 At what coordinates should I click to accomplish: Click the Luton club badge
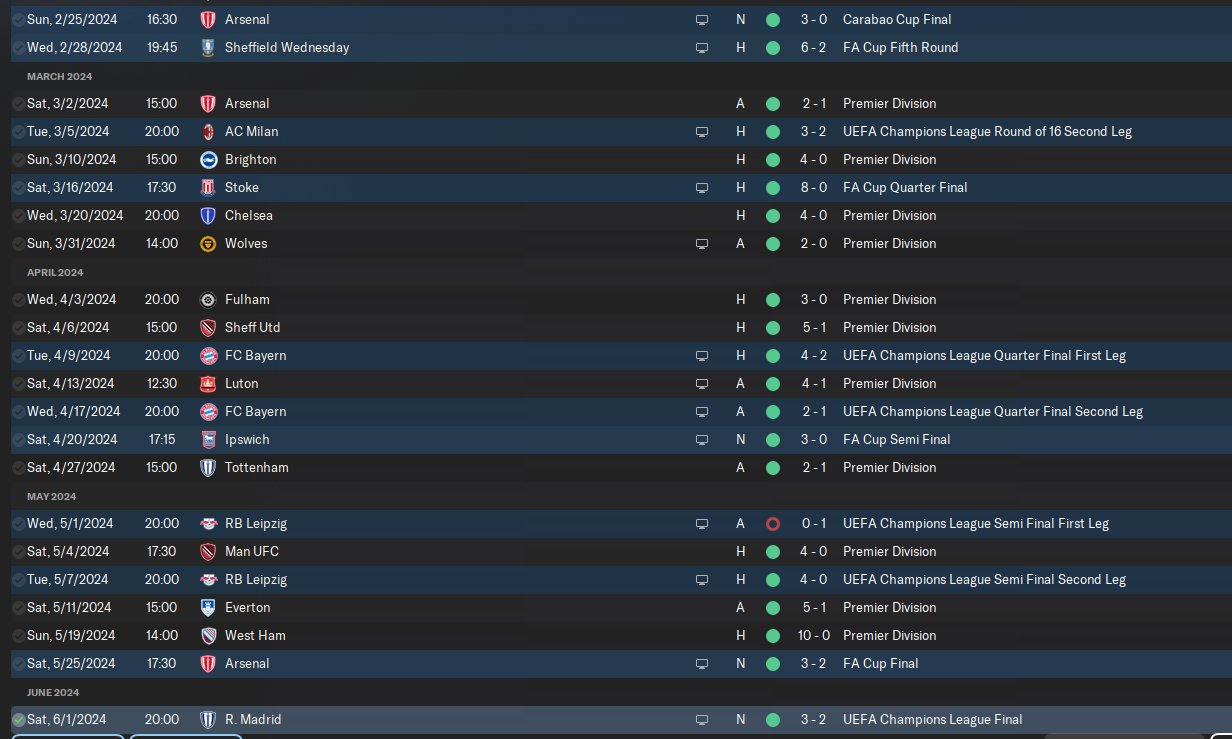(x=208, y=383)
